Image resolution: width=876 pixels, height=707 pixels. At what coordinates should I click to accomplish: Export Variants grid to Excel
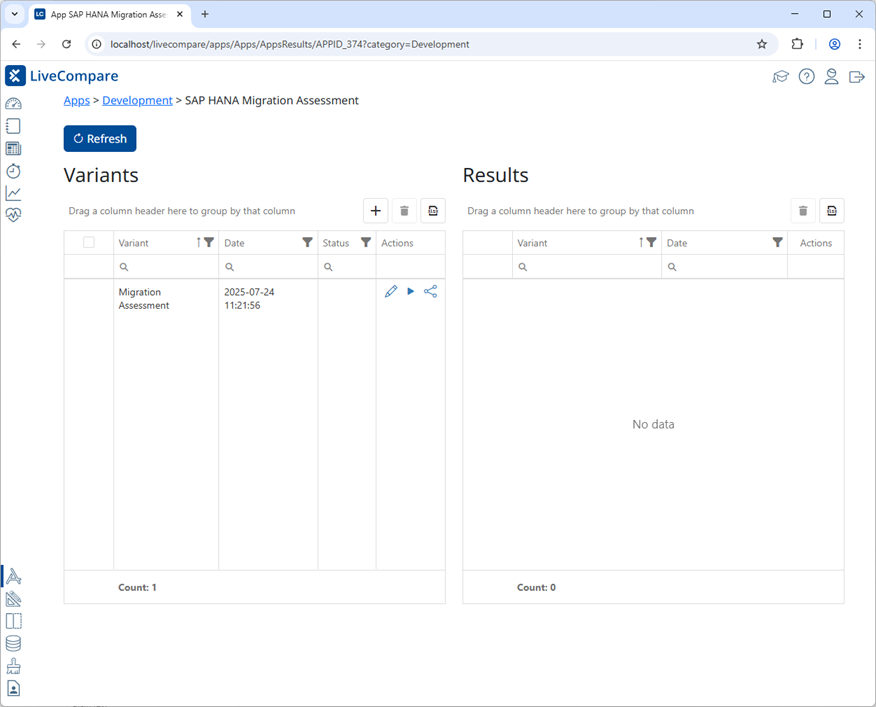432,210
